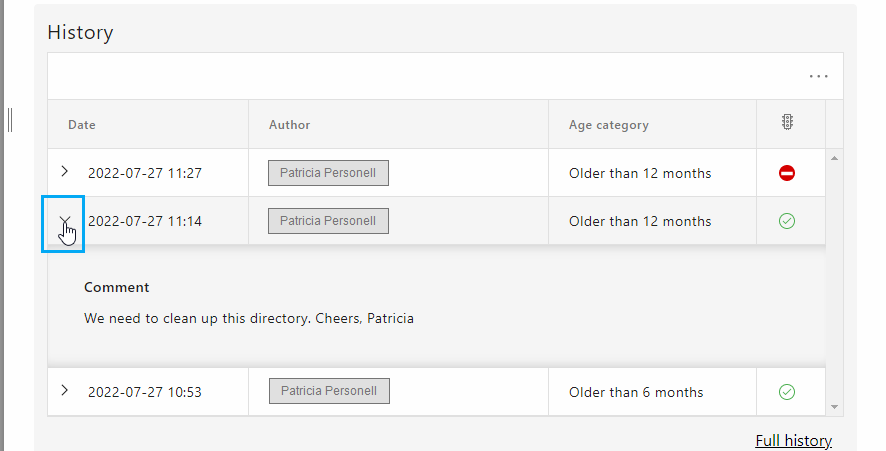Sort by the Author column header

(x=289, y=125)
